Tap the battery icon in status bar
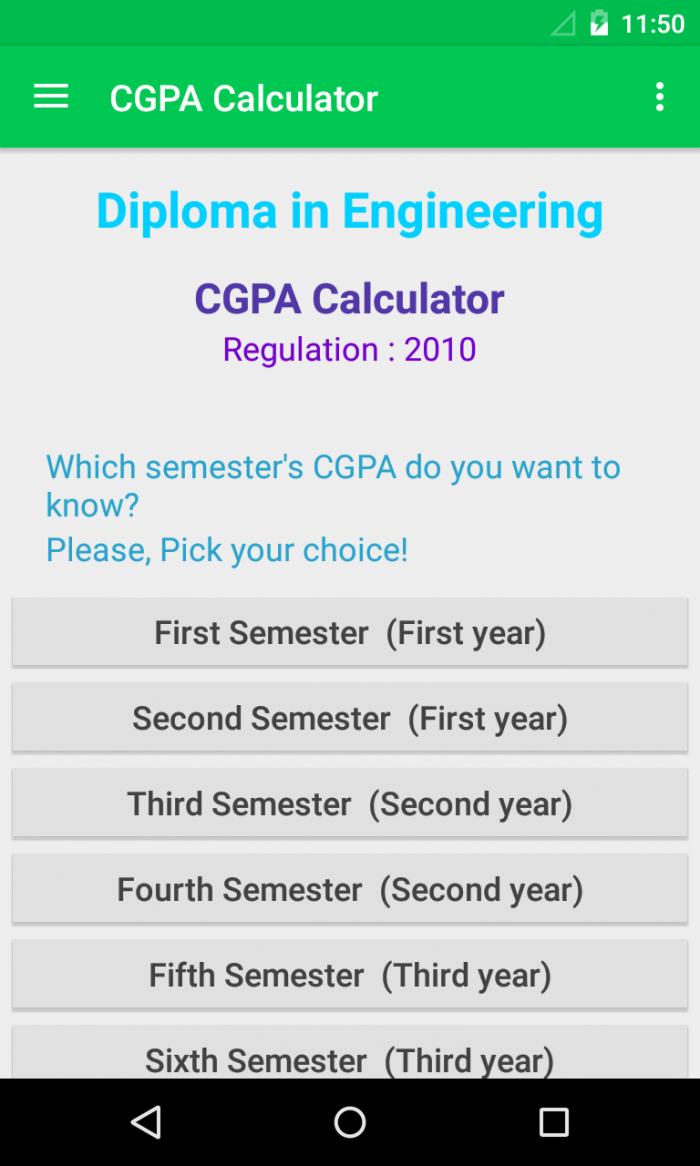 (599, 23)
